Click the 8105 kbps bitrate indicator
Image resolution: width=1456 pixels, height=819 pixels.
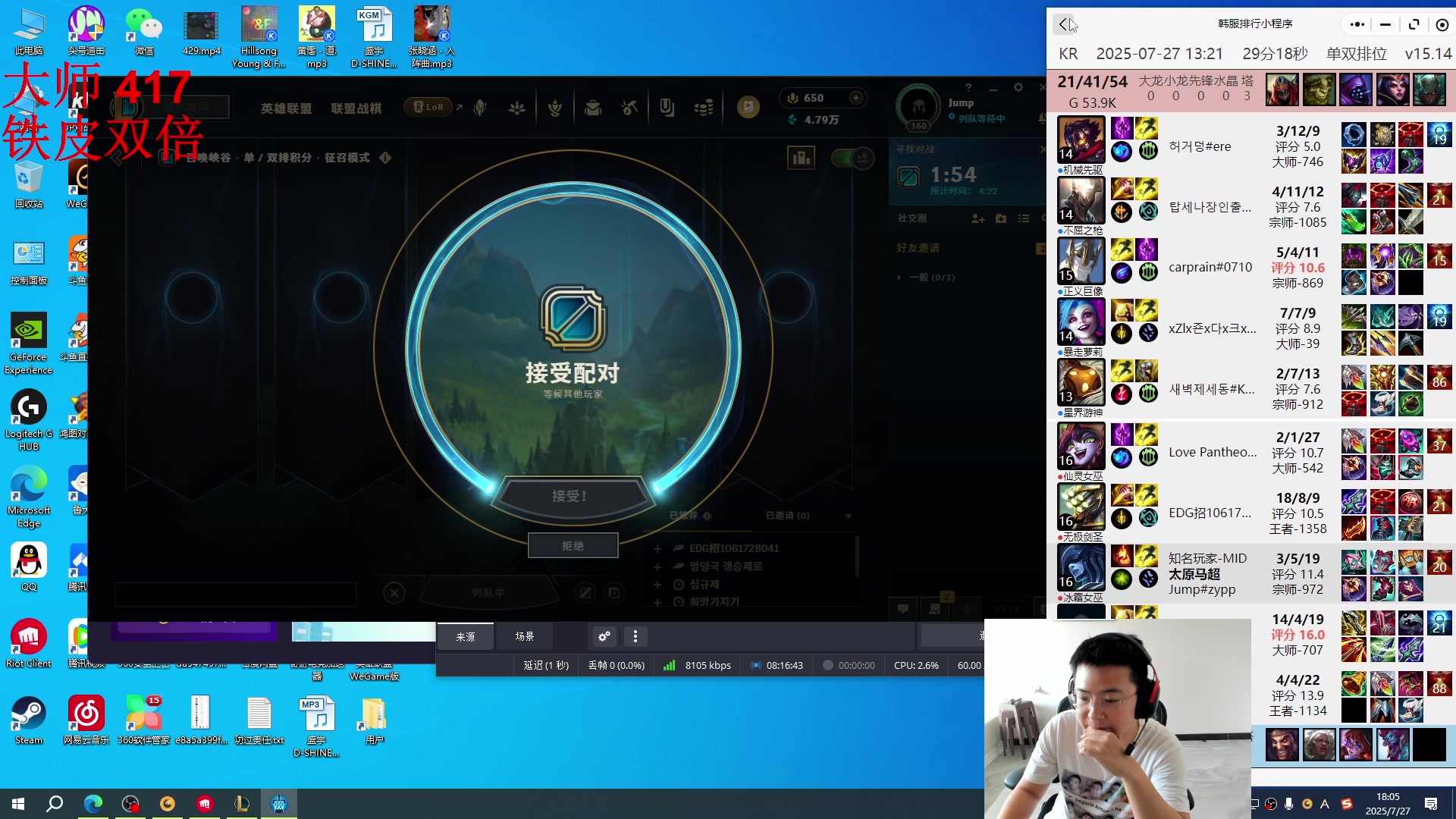[698, 666]
